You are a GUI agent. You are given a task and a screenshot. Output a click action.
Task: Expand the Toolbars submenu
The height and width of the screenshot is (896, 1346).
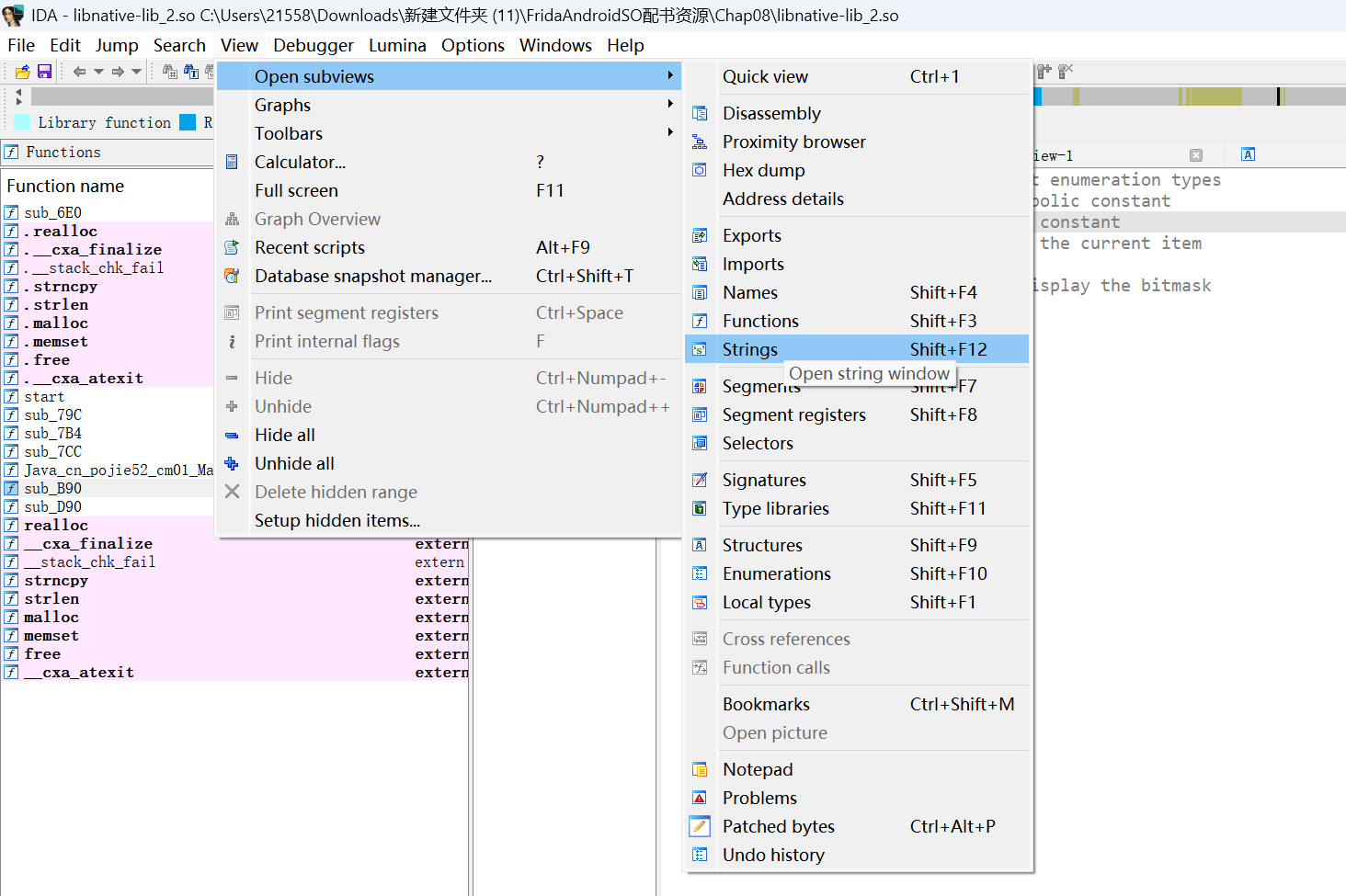[450, 133]
